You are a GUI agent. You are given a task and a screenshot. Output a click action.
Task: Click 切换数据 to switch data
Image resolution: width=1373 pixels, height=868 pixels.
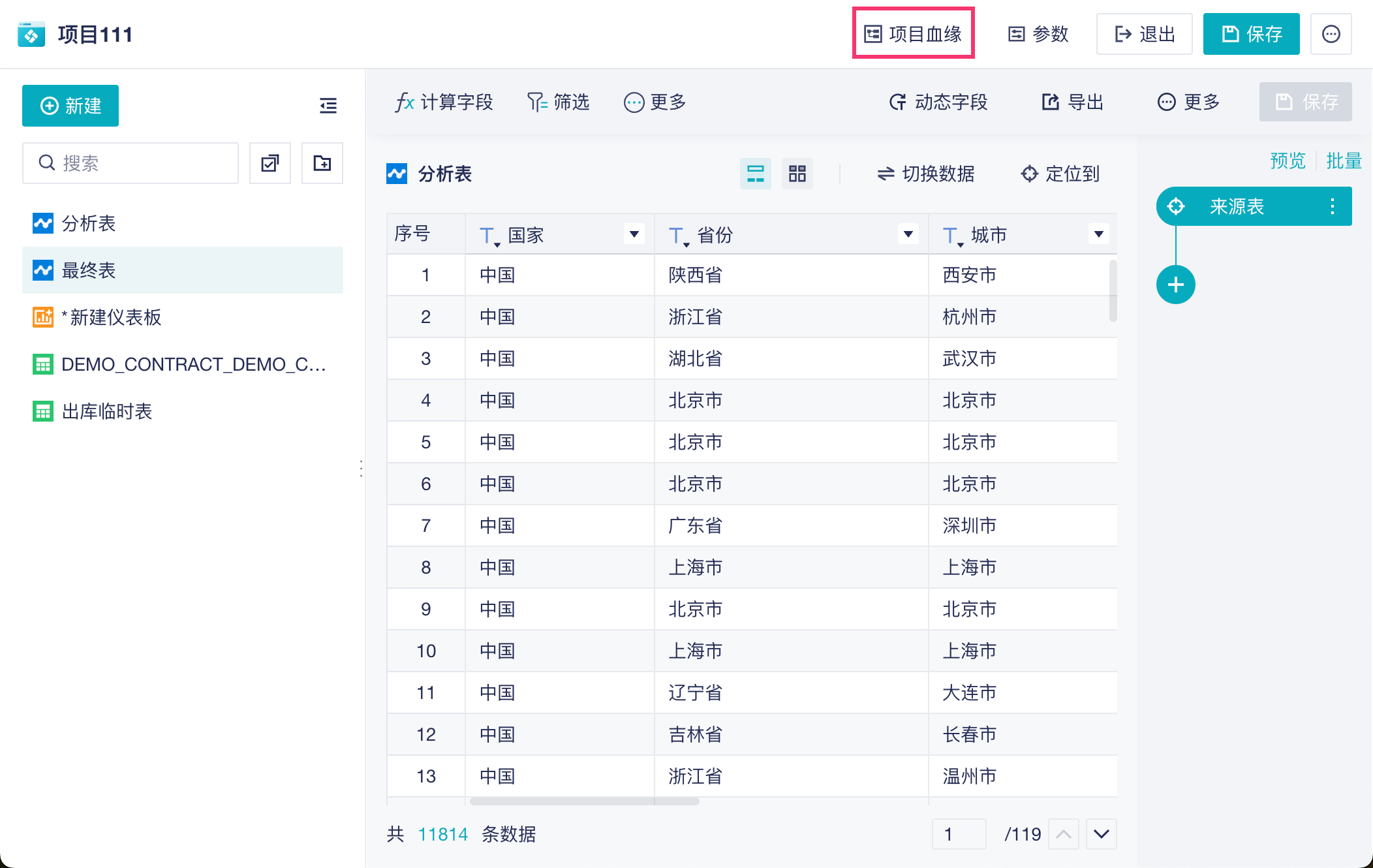(925, 174)
